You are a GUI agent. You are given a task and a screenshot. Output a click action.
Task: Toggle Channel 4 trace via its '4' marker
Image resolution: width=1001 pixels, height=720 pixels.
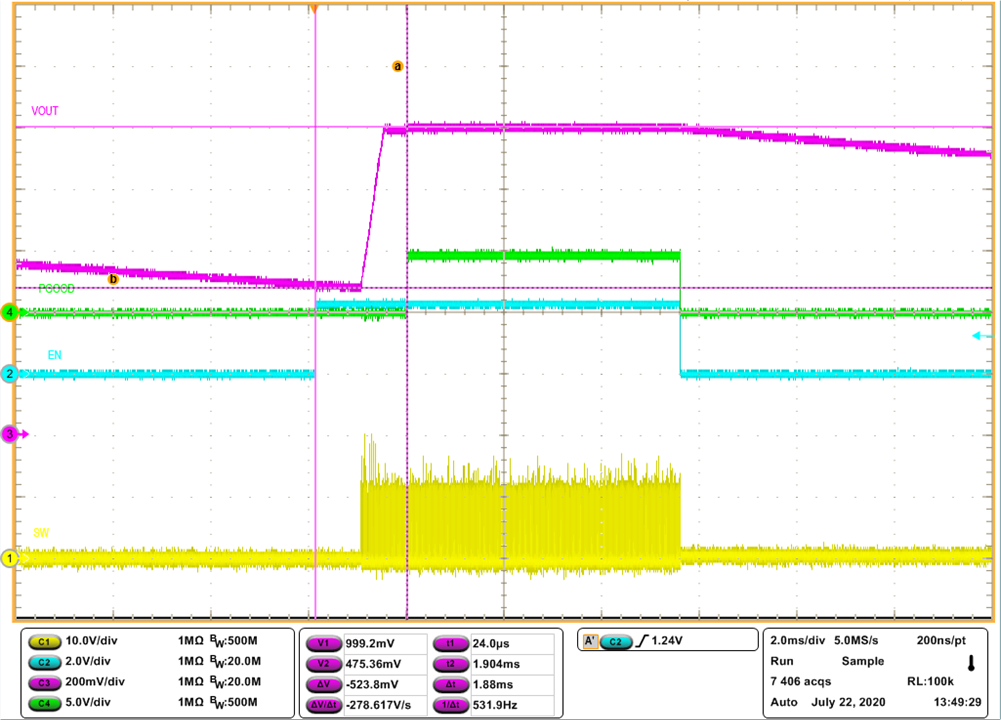[x=10, y=313]
